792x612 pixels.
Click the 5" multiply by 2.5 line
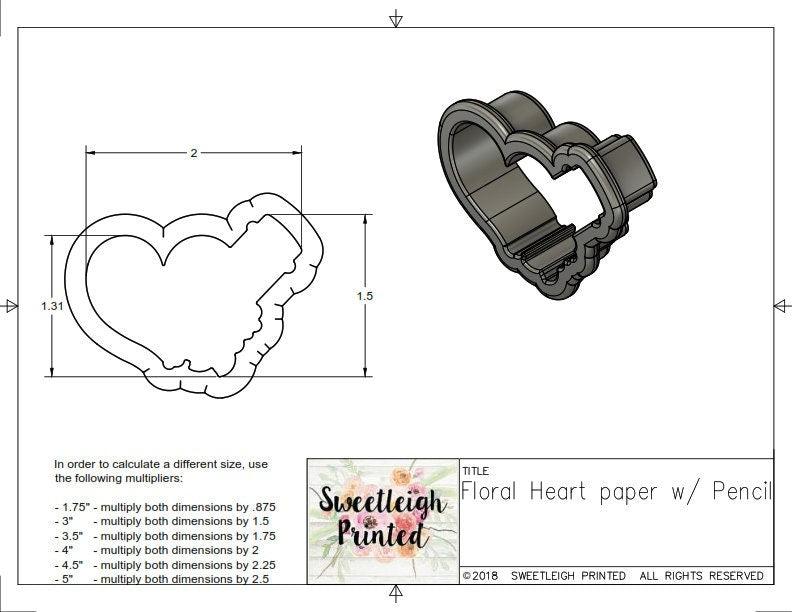(x=162, y=579)
